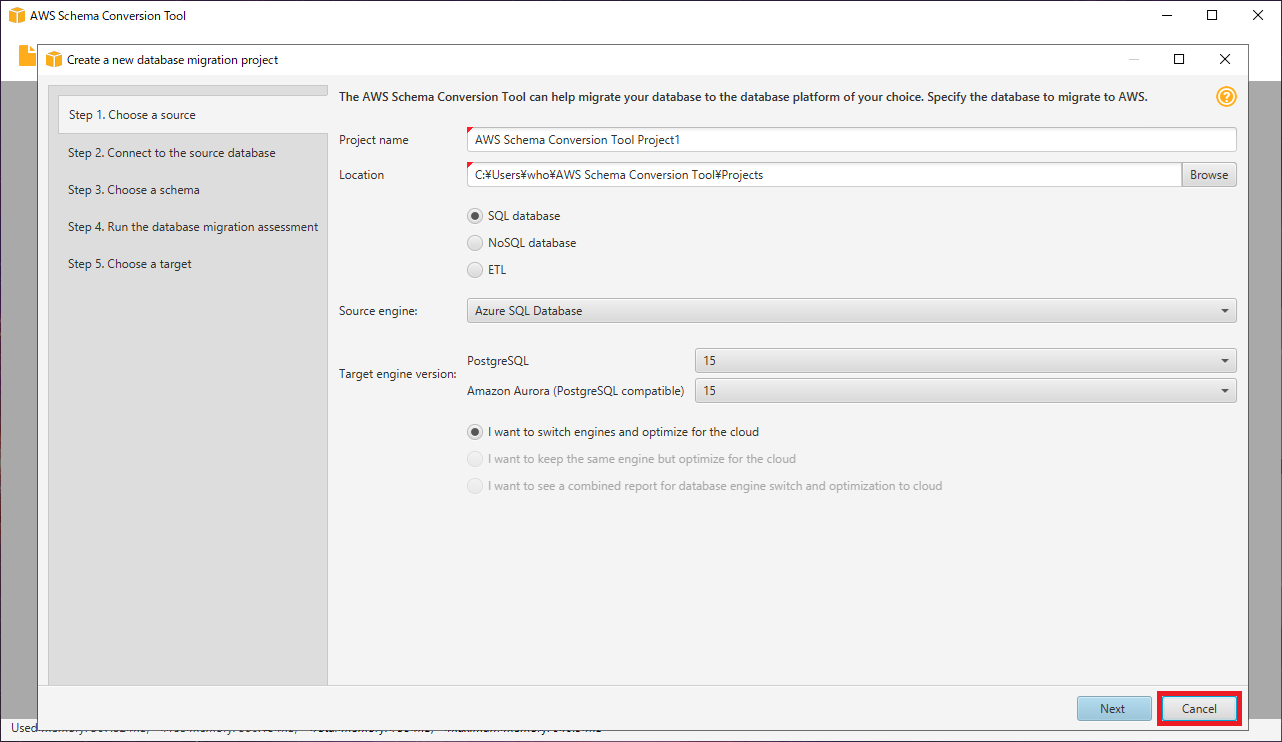Close the migration project dialog with X
Viewport: 1282px width, 742px height.
[x=1225, y=60]
